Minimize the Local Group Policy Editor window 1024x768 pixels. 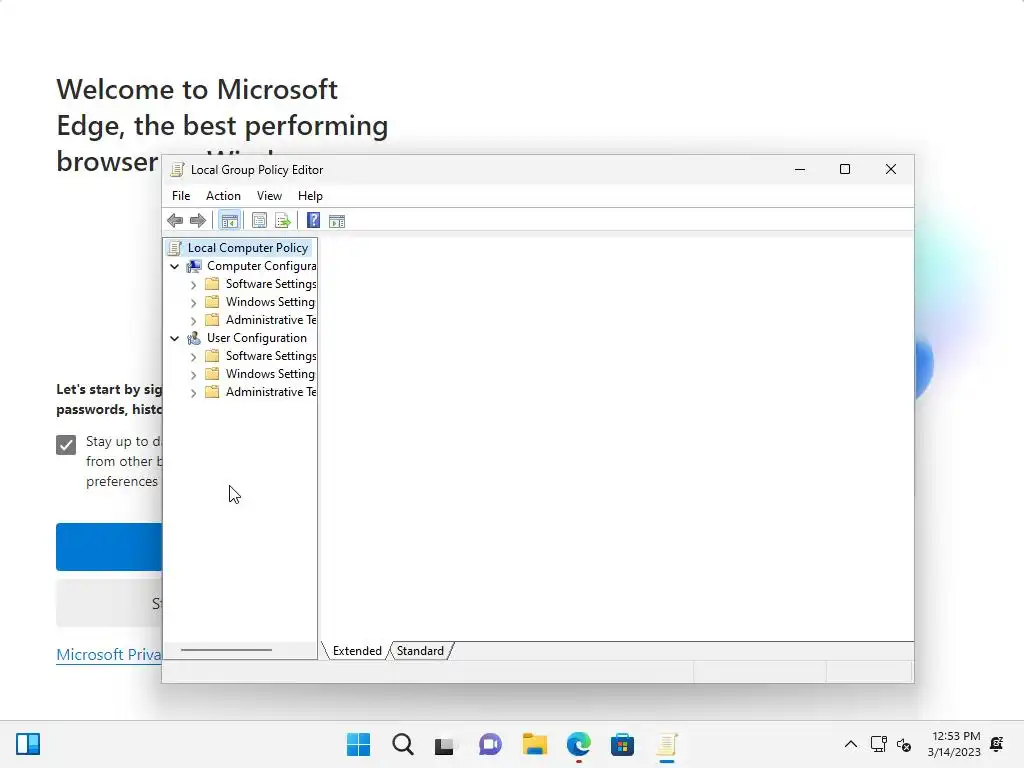pos(799,169)
